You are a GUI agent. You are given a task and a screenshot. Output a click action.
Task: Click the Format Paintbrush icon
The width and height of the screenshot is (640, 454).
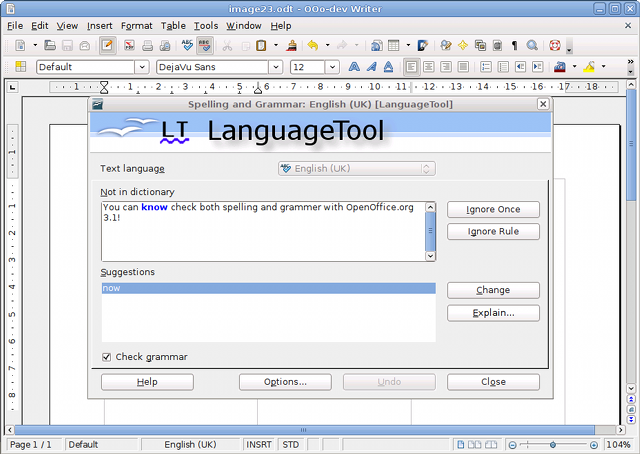tap(291, 46)
